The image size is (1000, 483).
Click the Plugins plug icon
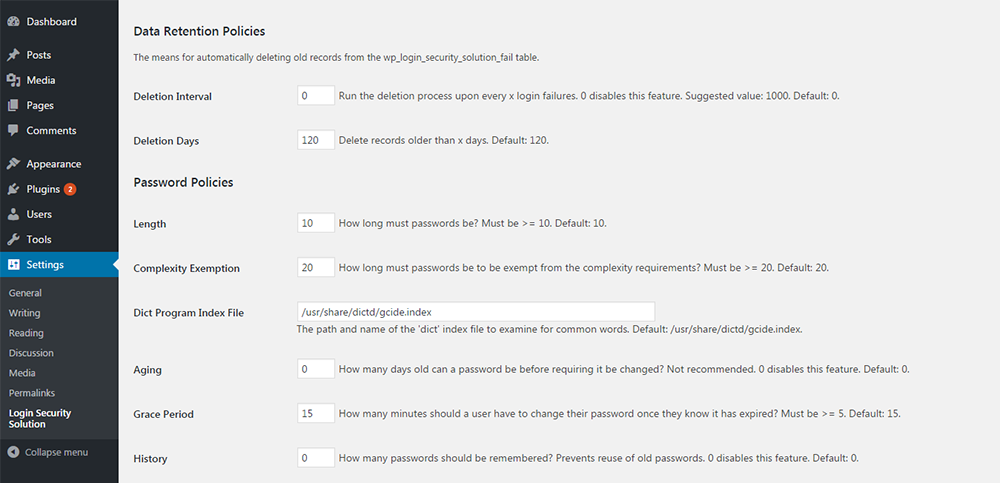click(13, 189)
